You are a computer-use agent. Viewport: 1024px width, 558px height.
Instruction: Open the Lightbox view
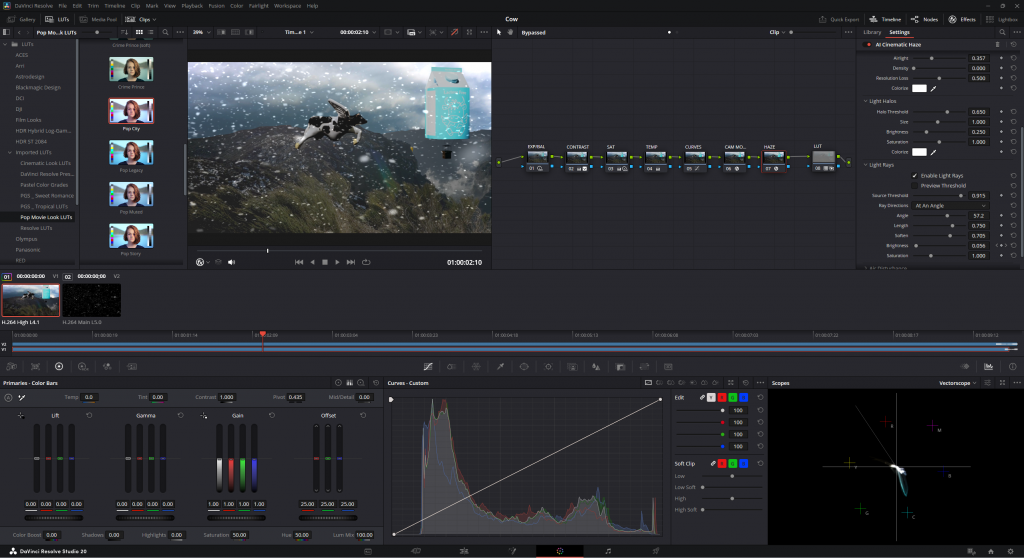[1002, 20]
